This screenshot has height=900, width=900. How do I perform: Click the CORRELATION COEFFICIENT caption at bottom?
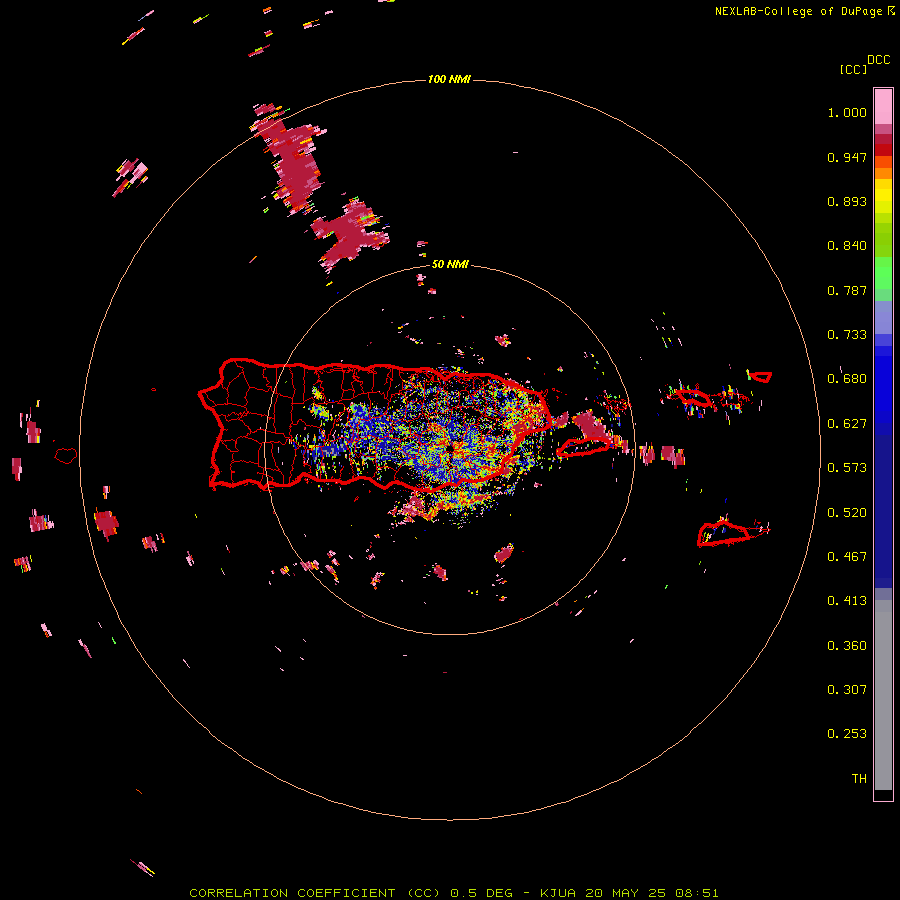453,893
